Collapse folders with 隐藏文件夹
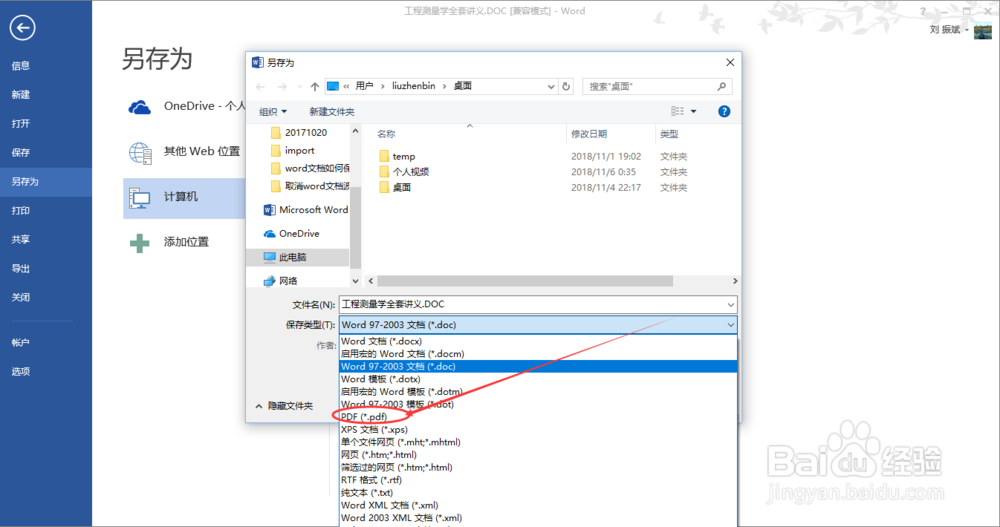Screen dimensions: 1000x527 284,406
